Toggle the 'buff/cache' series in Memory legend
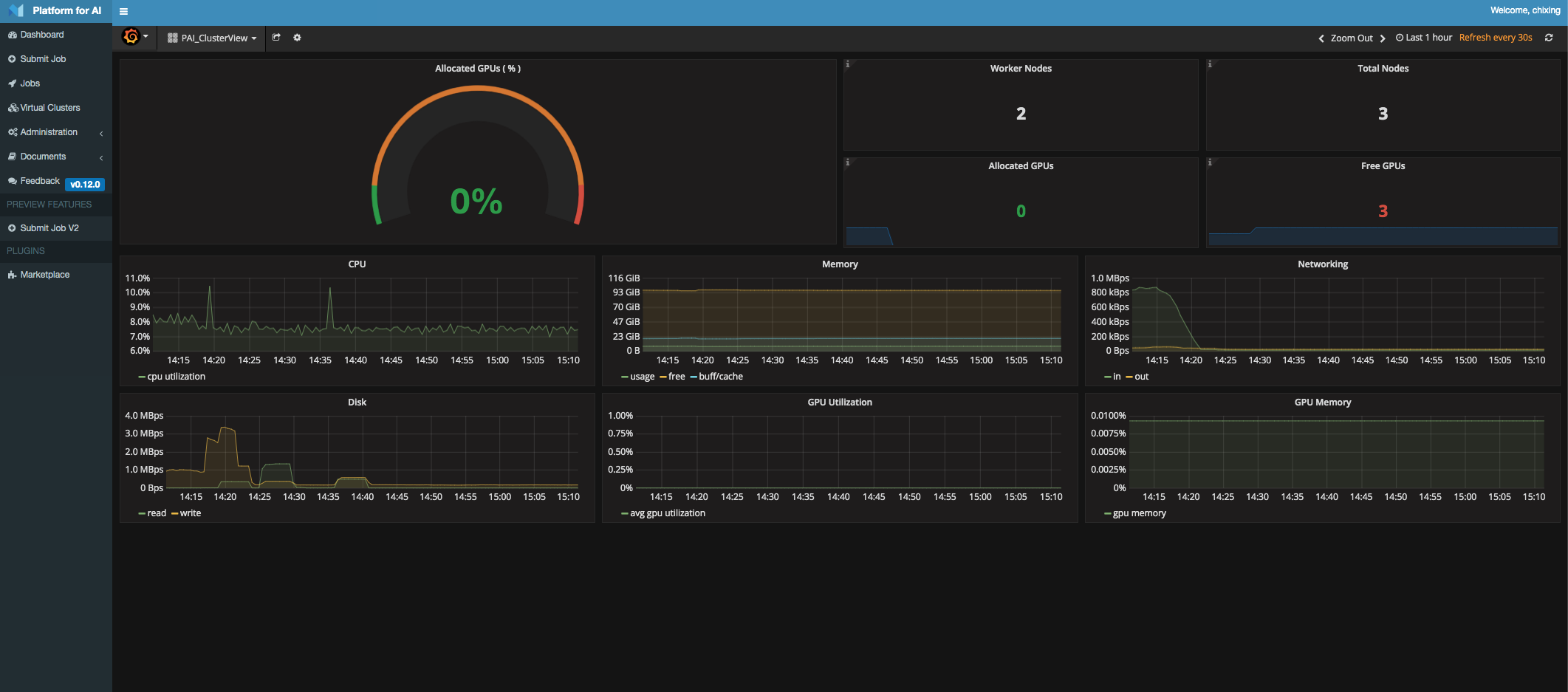Image resolution: width=1568 pixels, height=692 pixels. click(720, 377)
